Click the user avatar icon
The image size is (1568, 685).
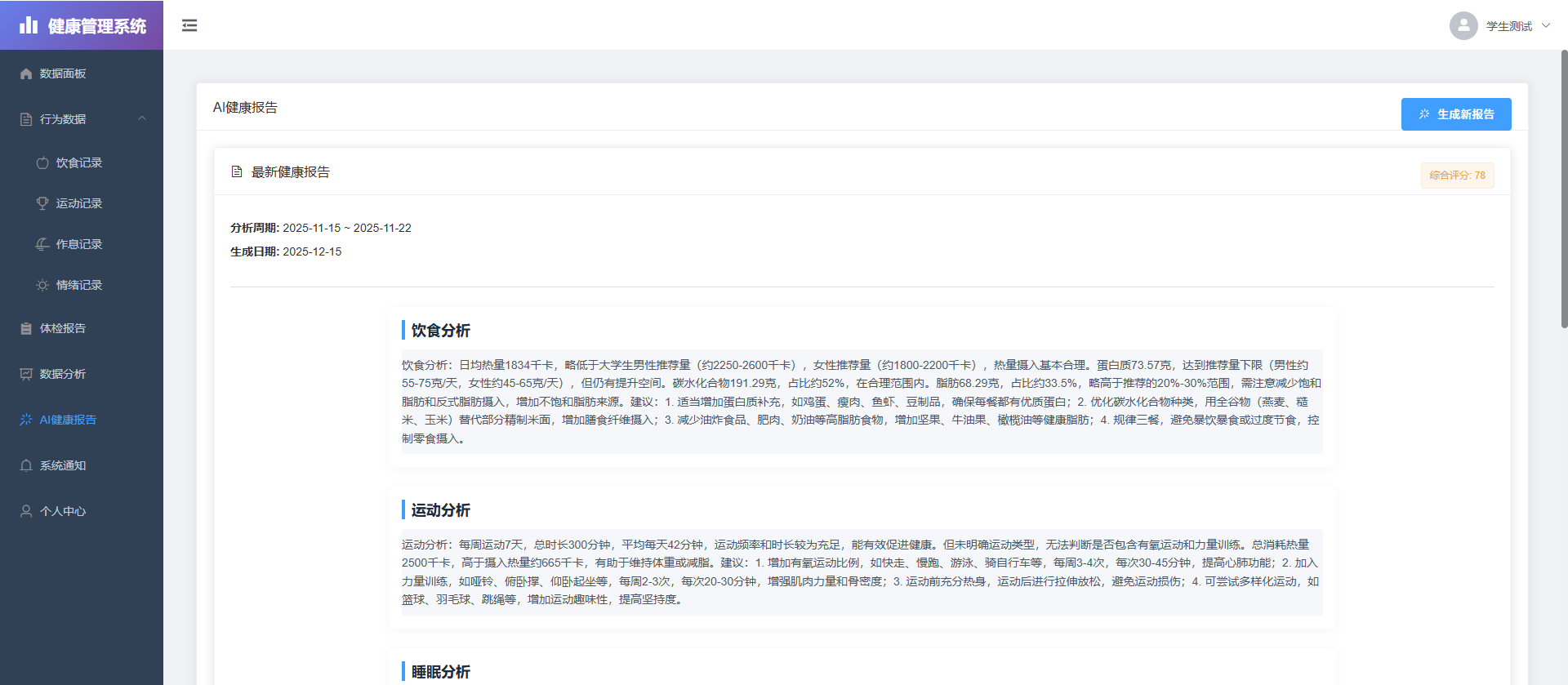click(1463, 25)
